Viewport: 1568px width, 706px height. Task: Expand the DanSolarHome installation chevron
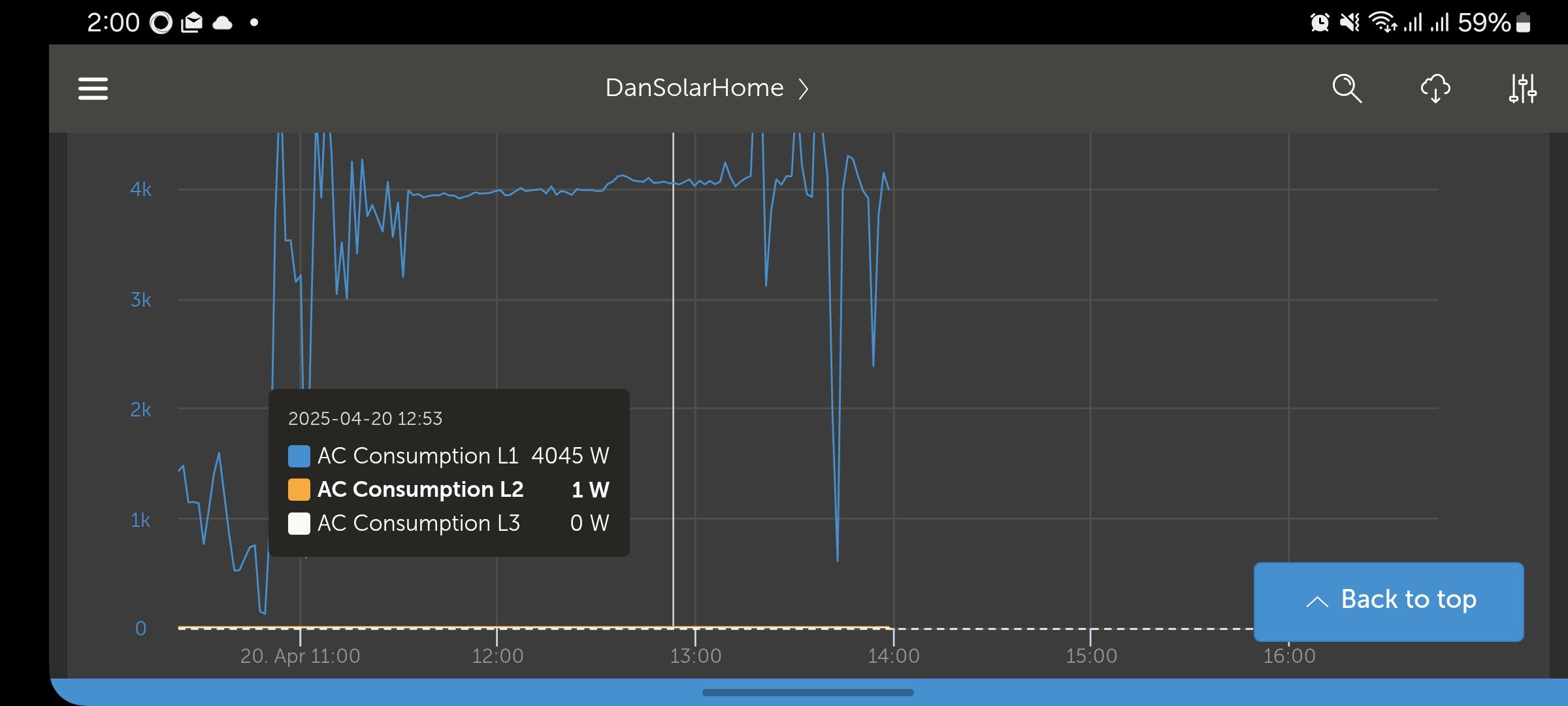[804, 89]
